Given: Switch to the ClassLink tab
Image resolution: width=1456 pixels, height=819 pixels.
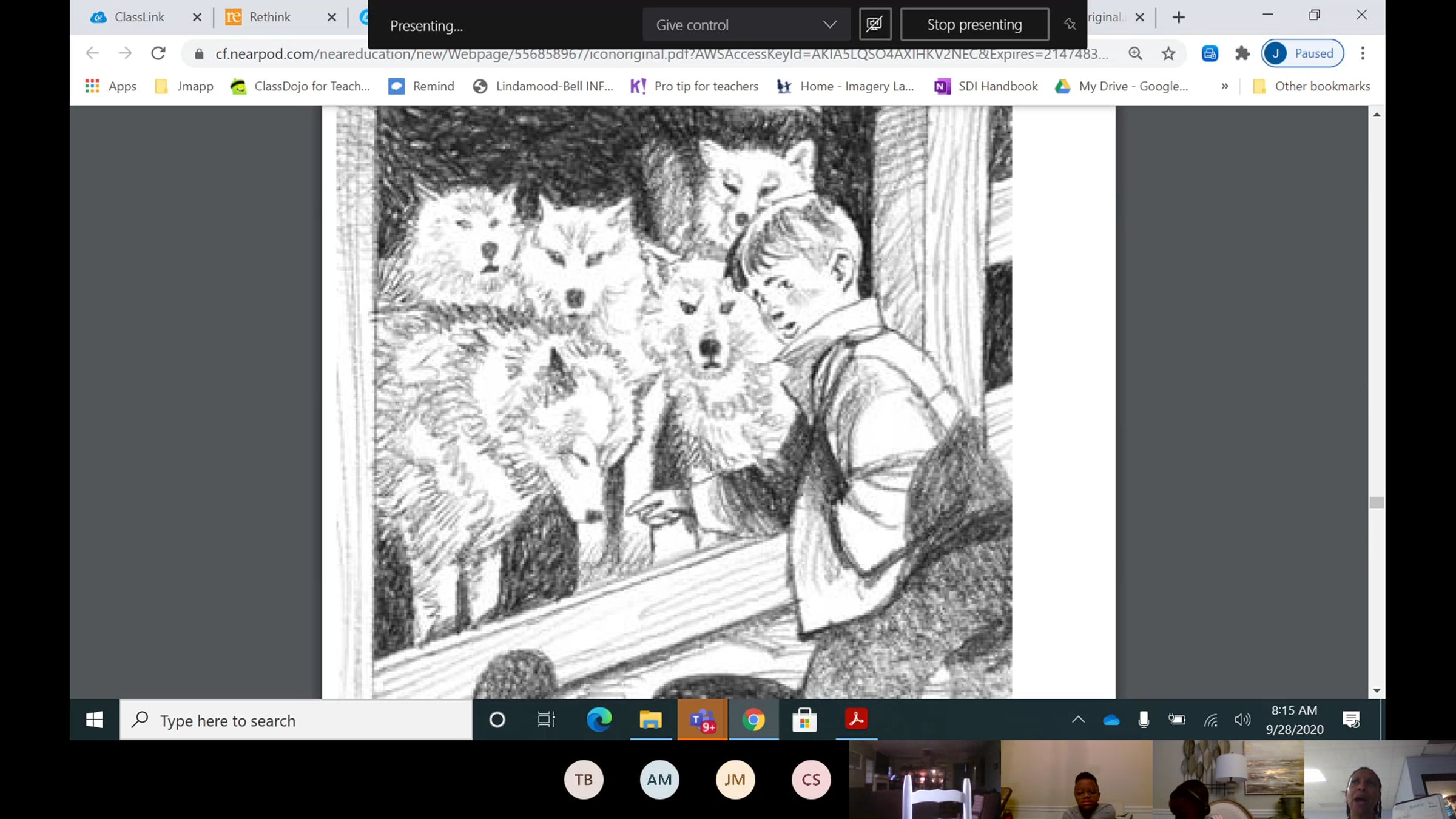Looking at the screenshot, I should [139, 17].
